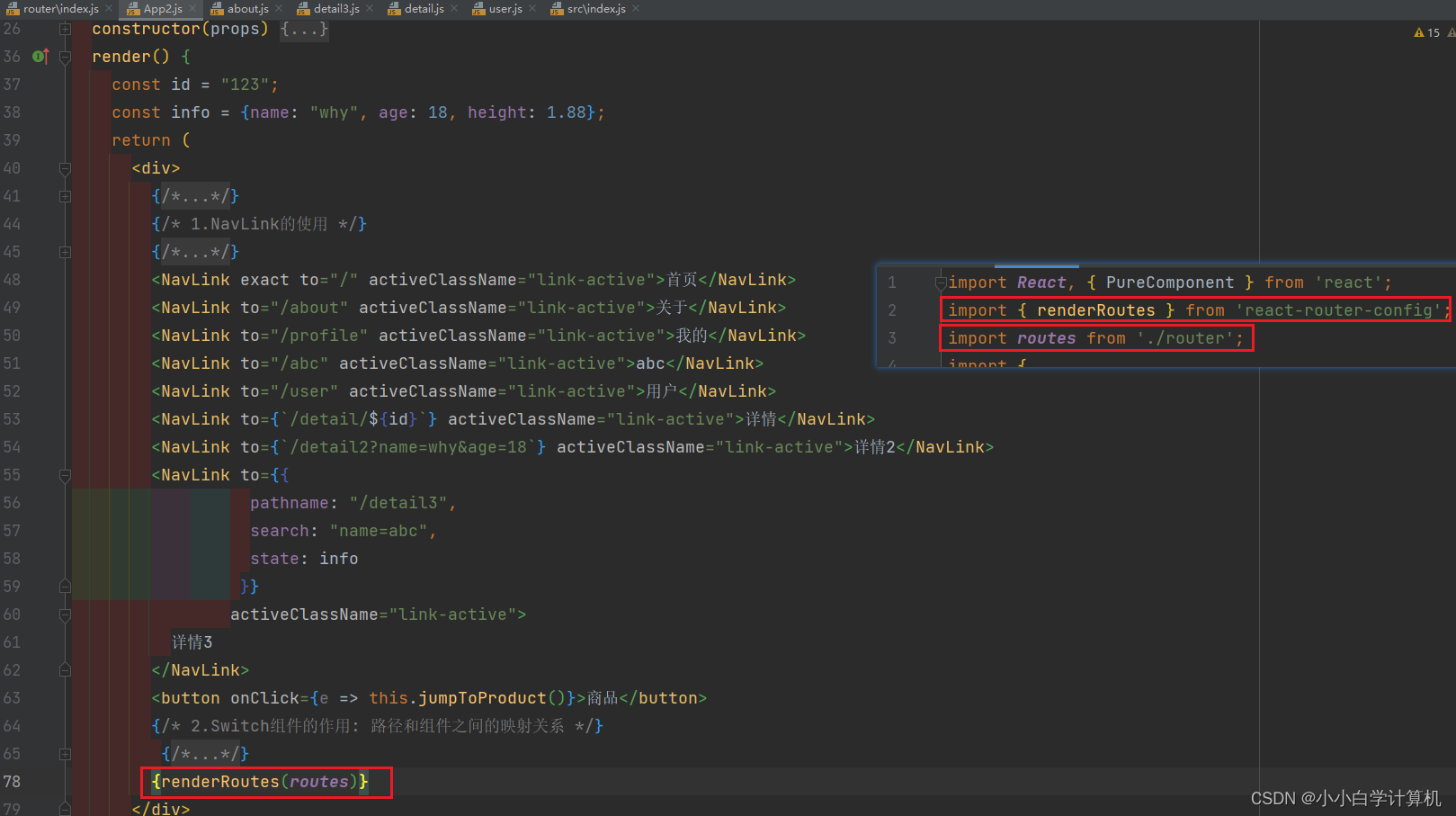Click the JS file icon on detail.js tab
This screenshot has width=1456, height=816.
394,9
